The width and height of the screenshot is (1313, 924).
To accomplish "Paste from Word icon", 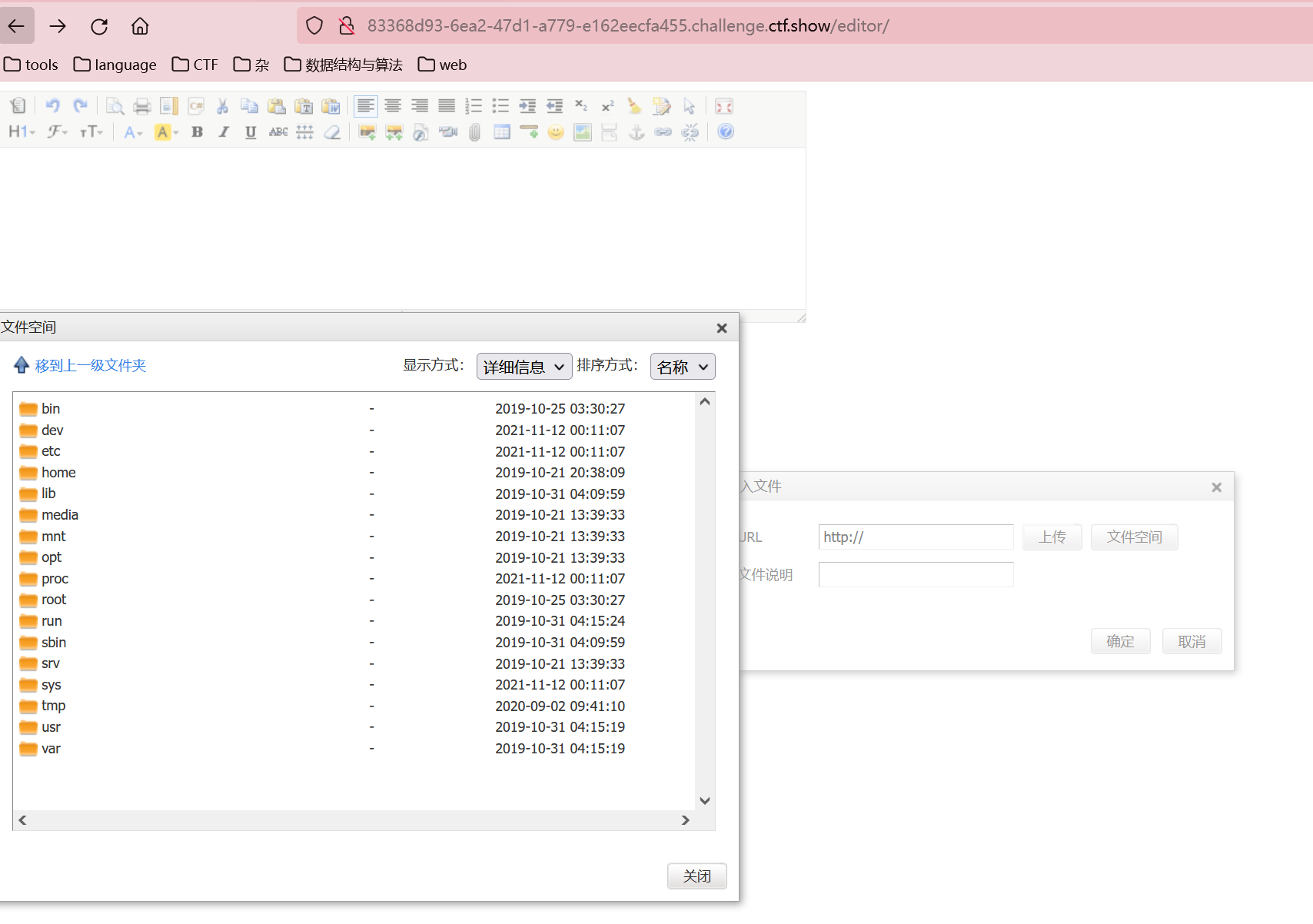I will tap(331, 106).
